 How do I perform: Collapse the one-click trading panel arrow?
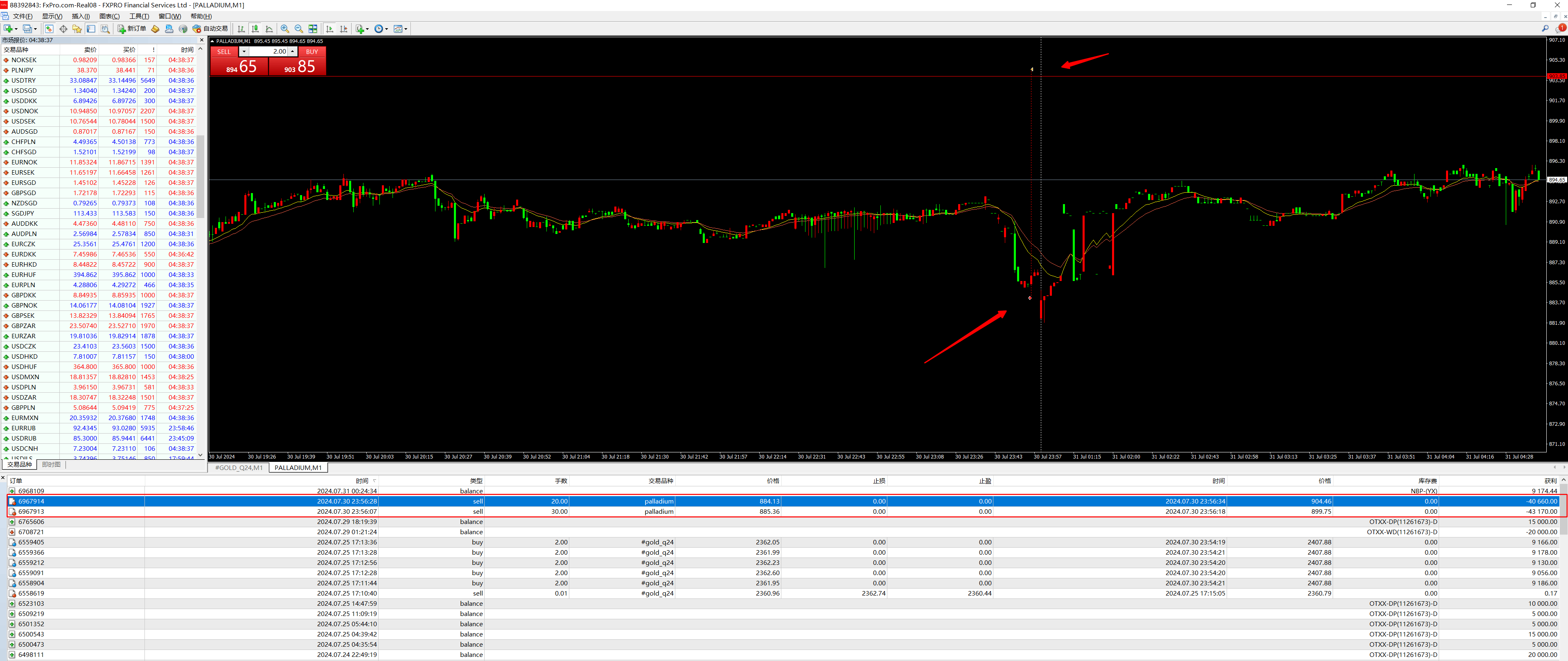coord(212,41)
